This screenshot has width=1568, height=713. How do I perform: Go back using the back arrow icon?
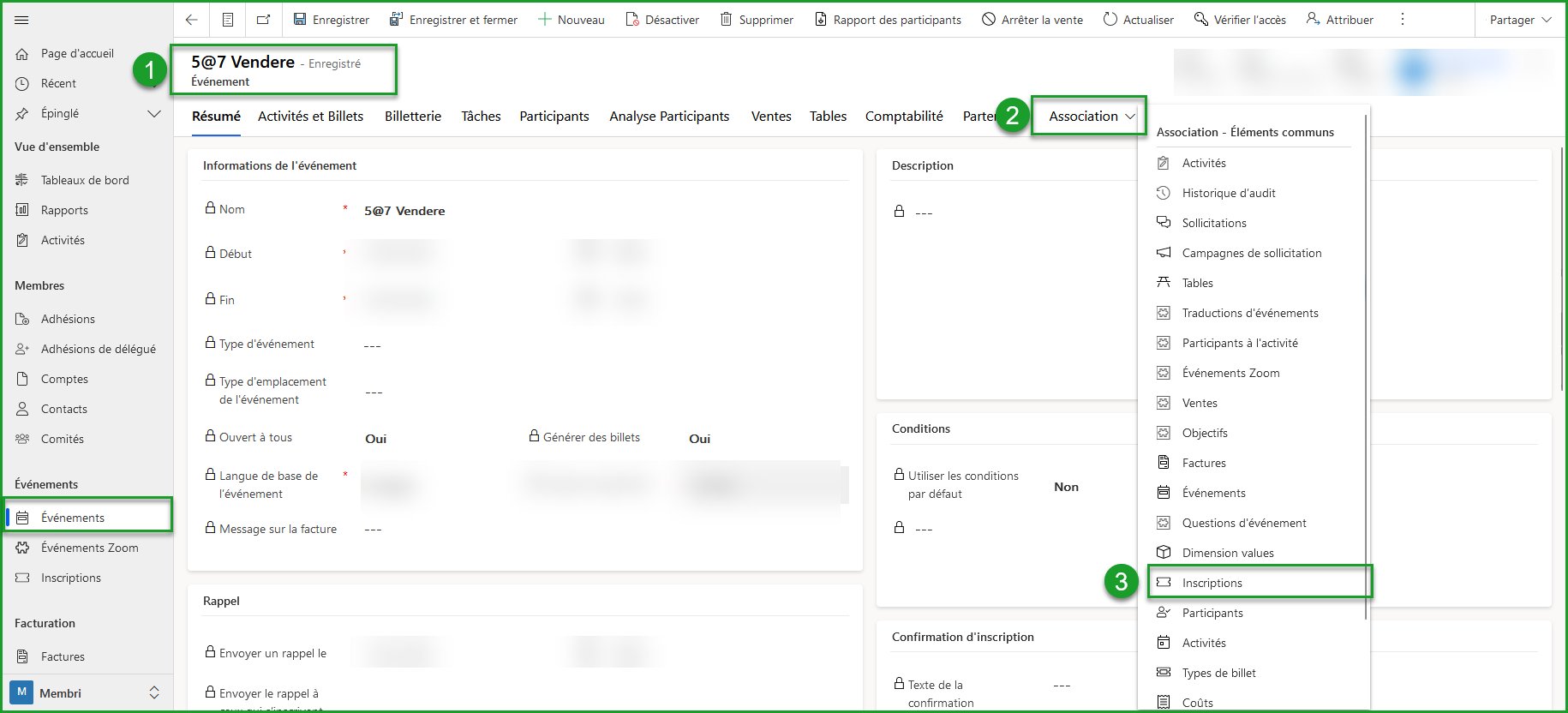pos(192,20)
